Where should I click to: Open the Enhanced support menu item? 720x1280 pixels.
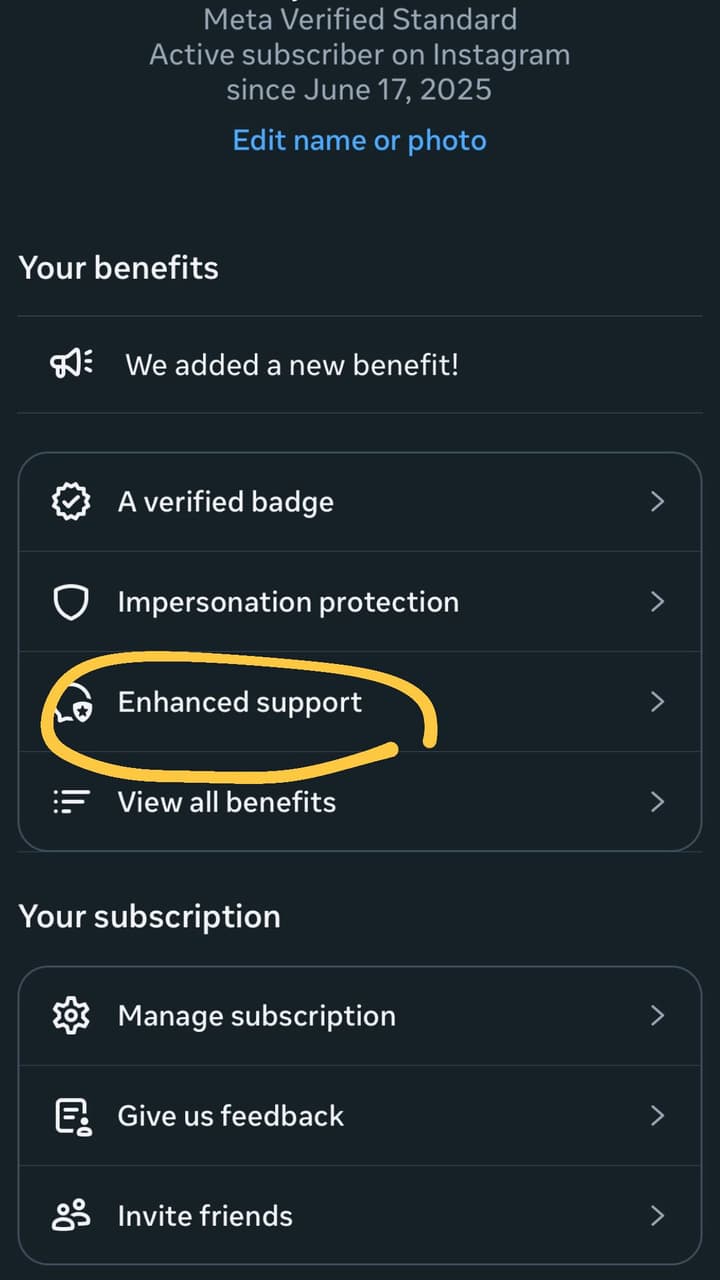(360, 702)
